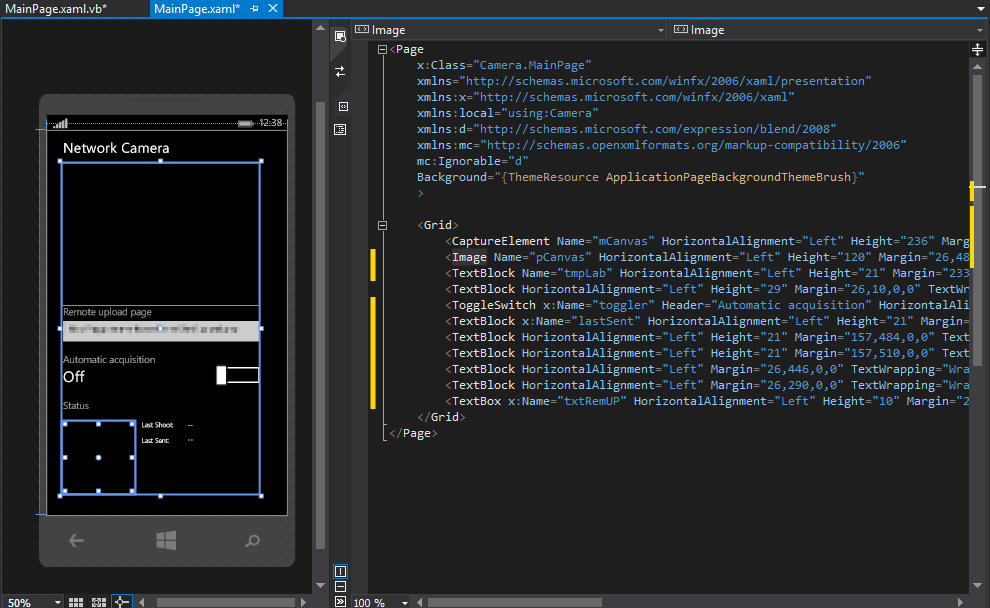Screen dimensions: 990x608
Task: Close the MainPage.xaml tab
Action: pos(273,9)
